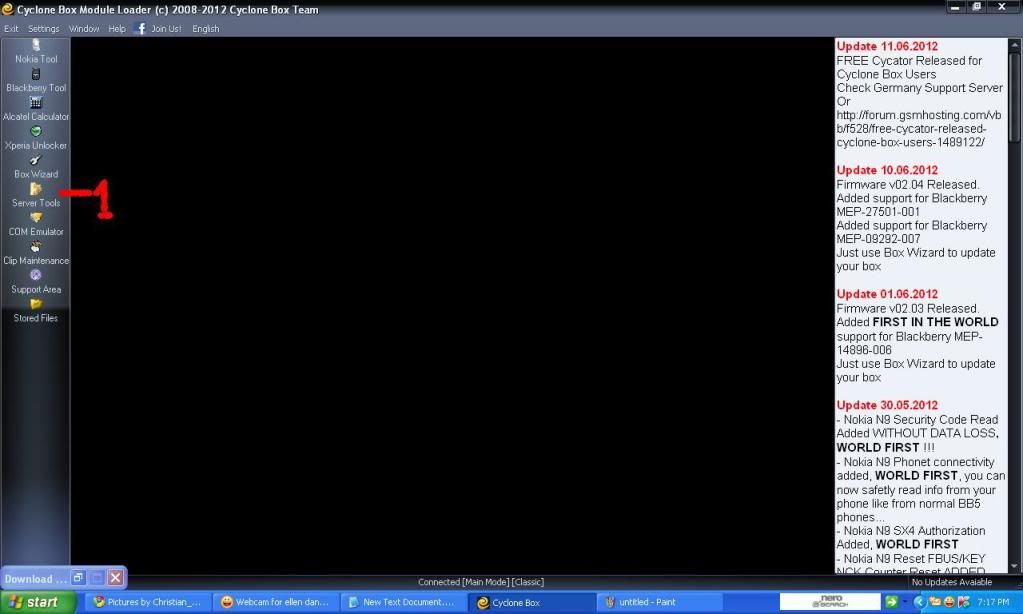Image resolution: width=1023 pixels, height=614 pixels.
Task: Click the Connected [Main Mode] status text
Action: (481, 582)
